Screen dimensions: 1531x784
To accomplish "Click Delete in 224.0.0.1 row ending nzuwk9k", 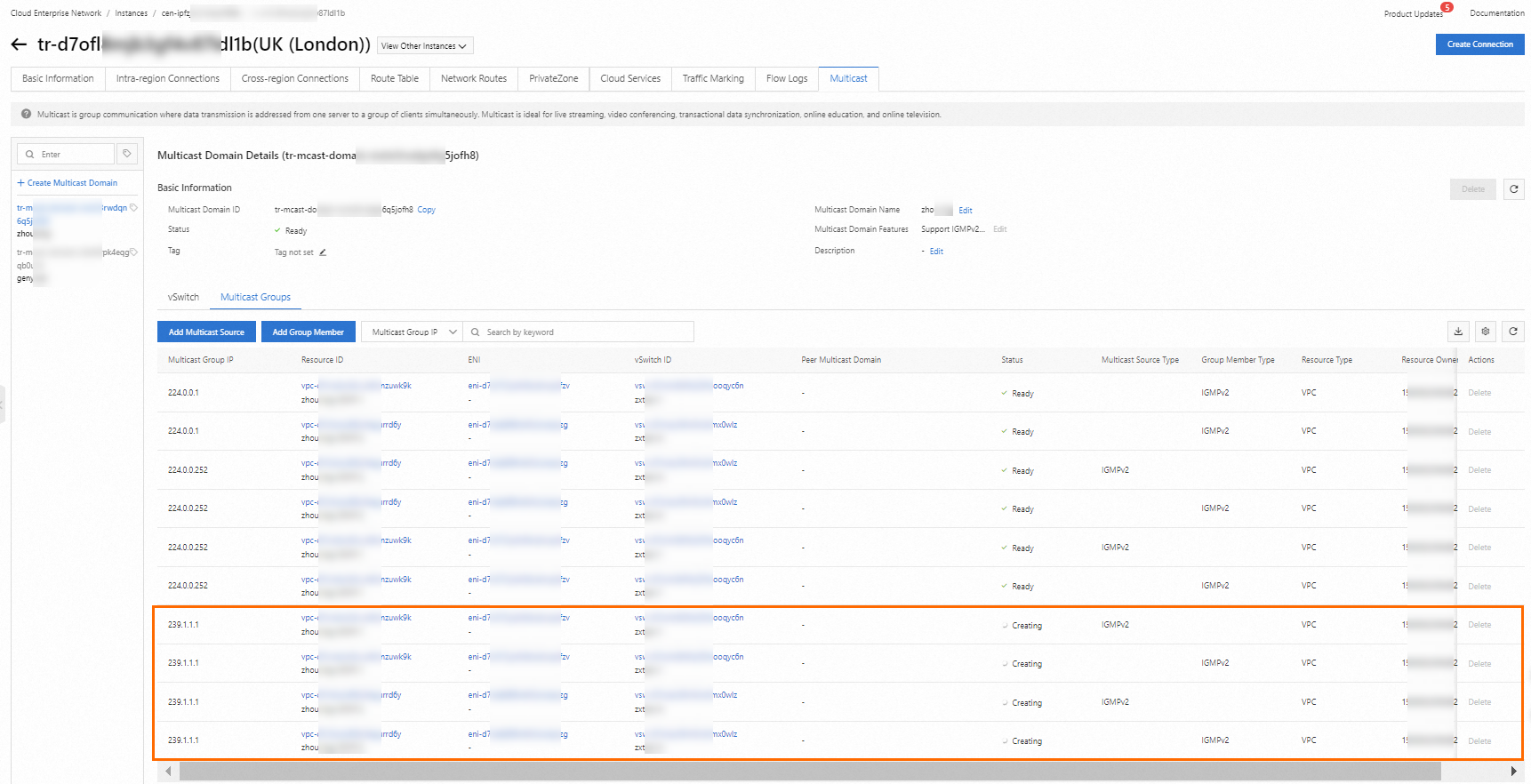I will coord(1479,393).
